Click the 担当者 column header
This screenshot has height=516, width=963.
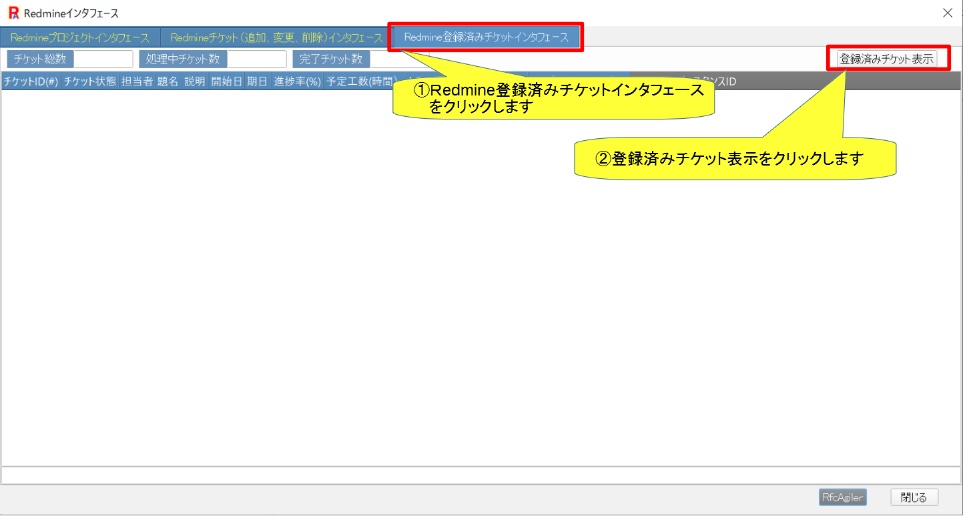(136, 81)
